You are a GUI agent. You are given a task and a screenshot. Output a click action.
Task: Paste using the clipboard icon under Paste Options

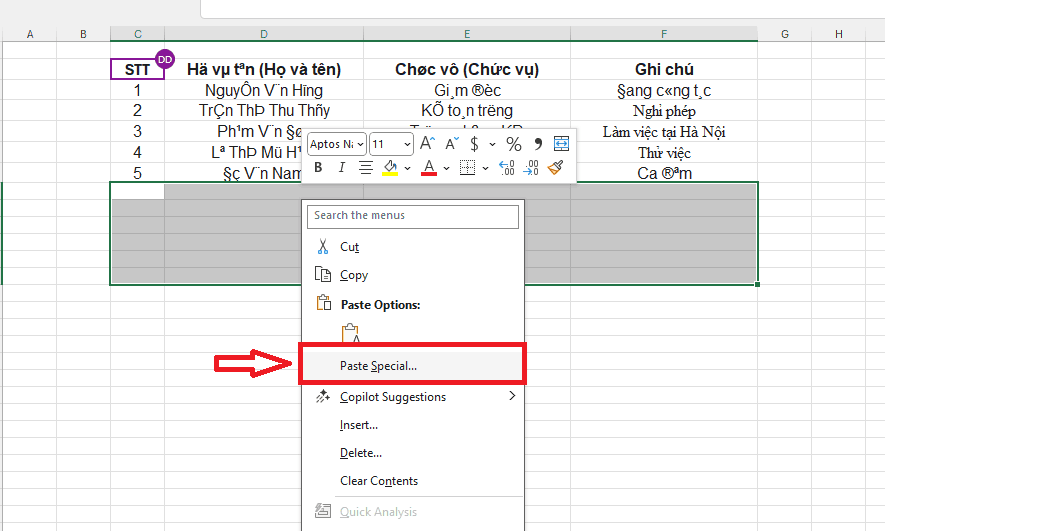click(x=350, y=334)
